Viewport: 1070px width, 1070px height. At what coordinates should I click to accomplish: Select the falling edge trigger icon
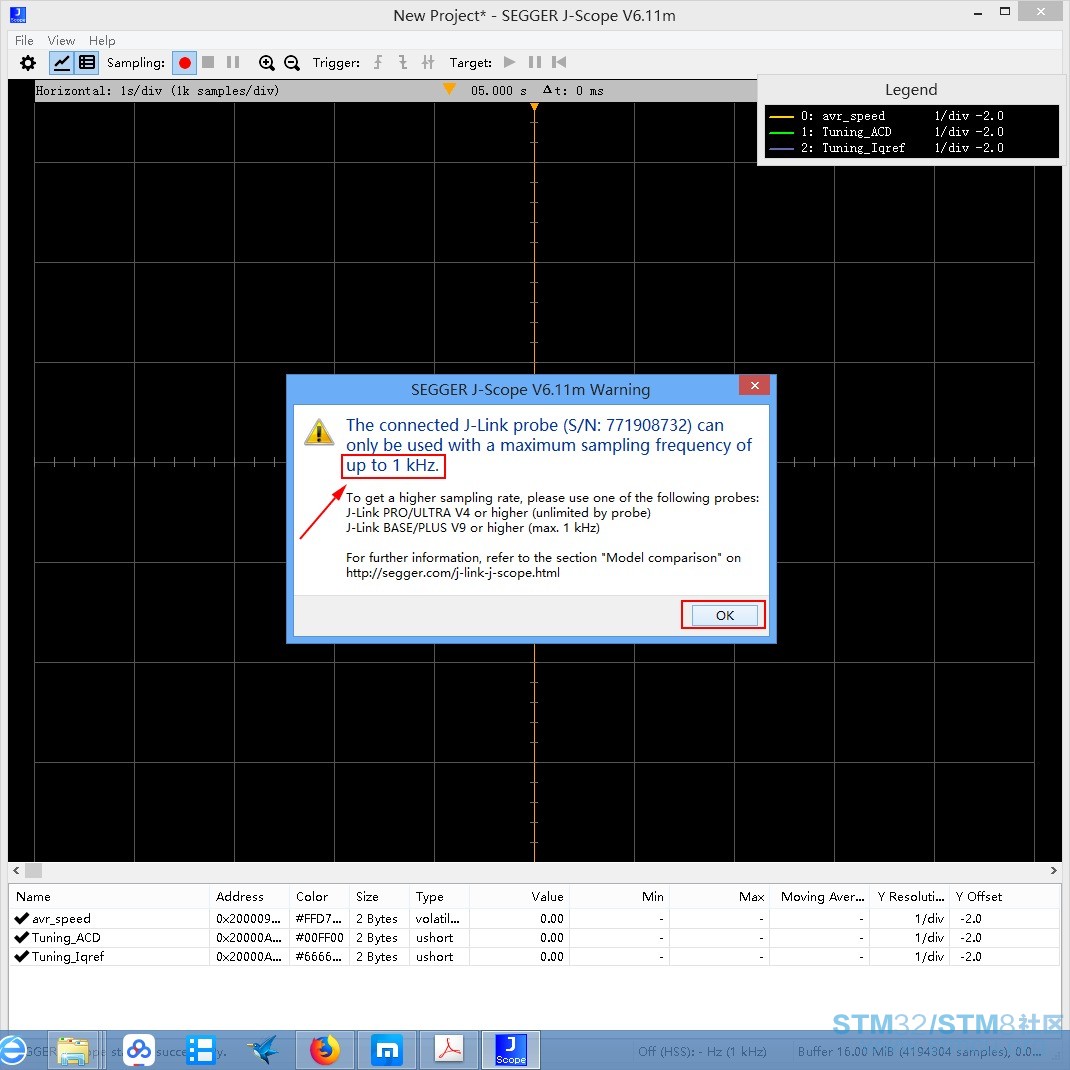[x=403, y=63]
